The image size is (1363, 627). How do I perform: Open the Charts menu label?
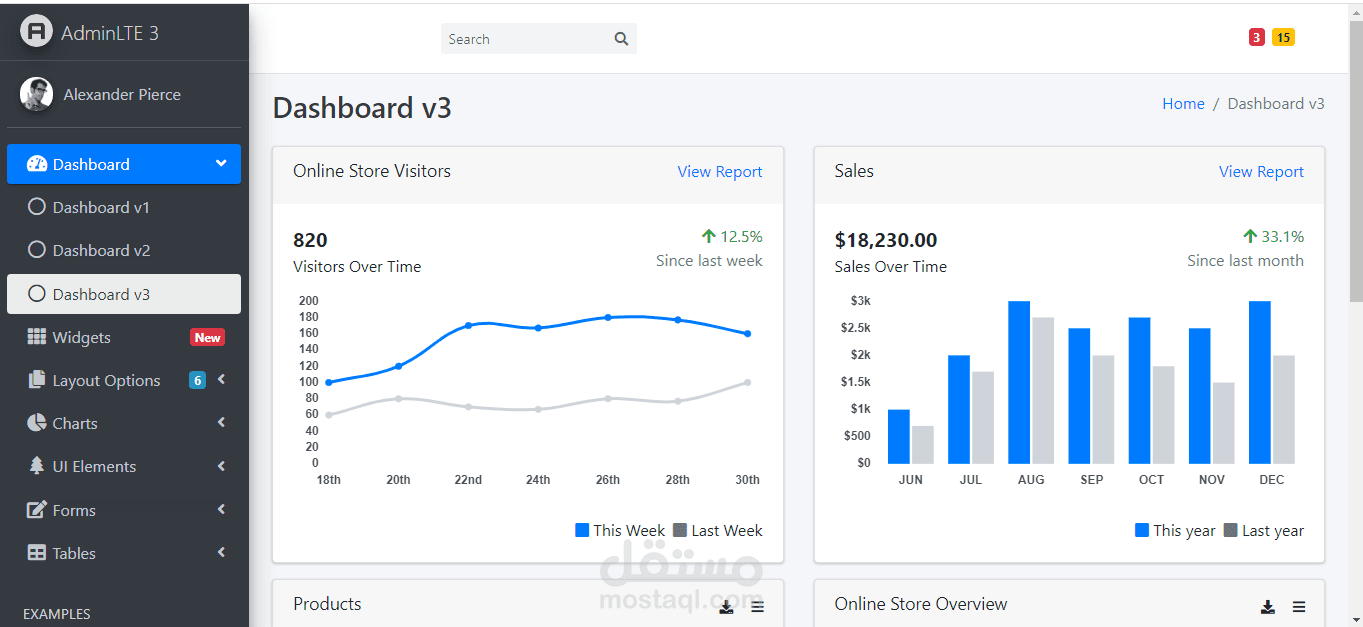point(75,423)
